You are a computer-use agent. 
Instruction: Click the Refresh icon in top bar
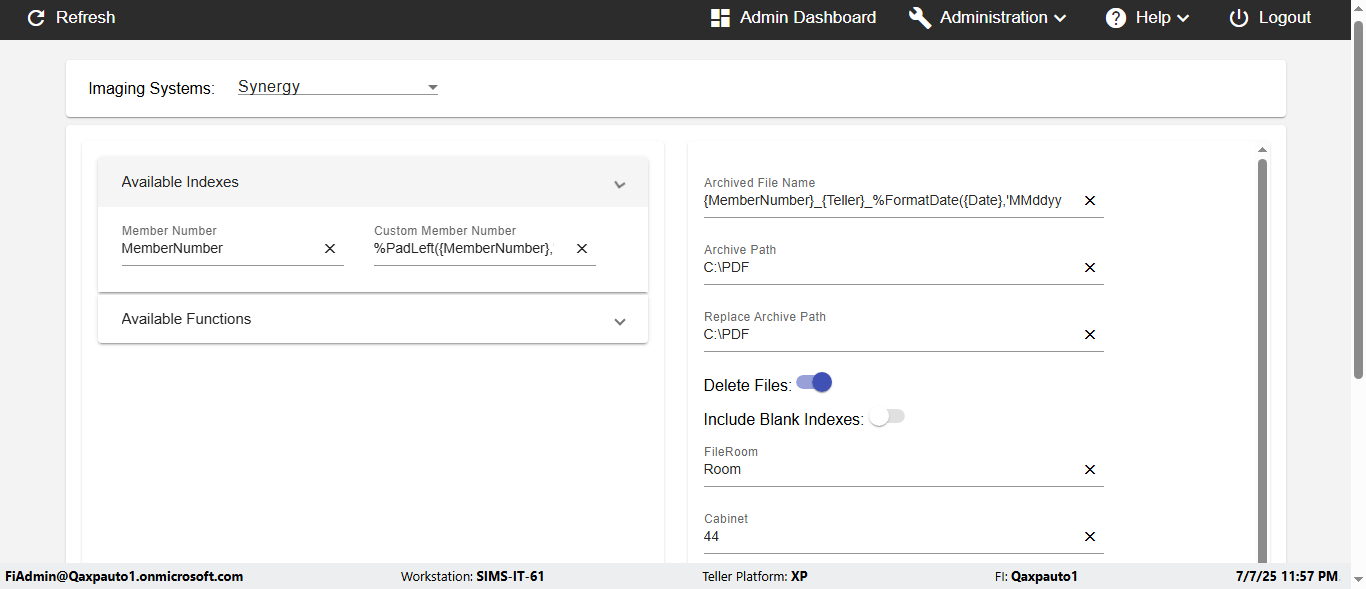pos(36,18)
